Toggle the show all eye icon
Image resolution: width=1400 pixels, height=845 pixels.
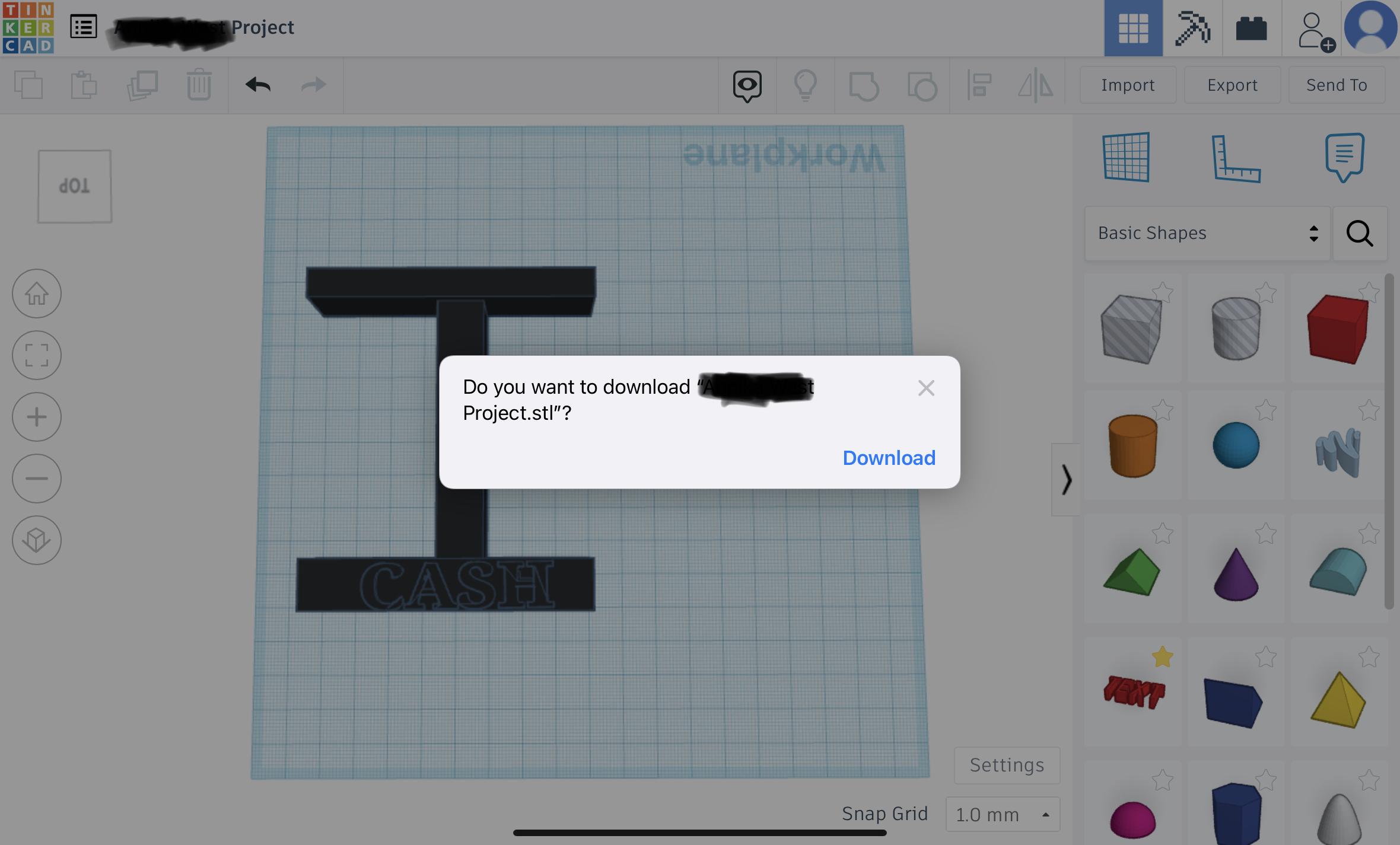[x=747, y=85]
